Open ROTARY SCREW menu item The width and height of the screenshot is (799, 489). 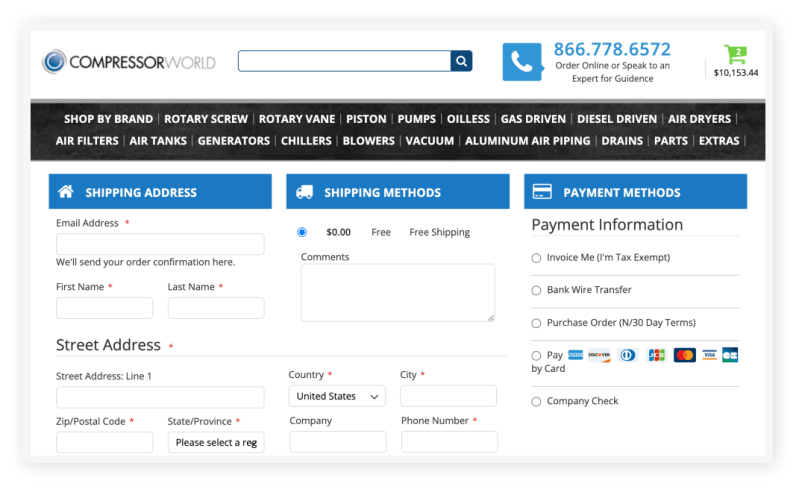tap(206, 119)
